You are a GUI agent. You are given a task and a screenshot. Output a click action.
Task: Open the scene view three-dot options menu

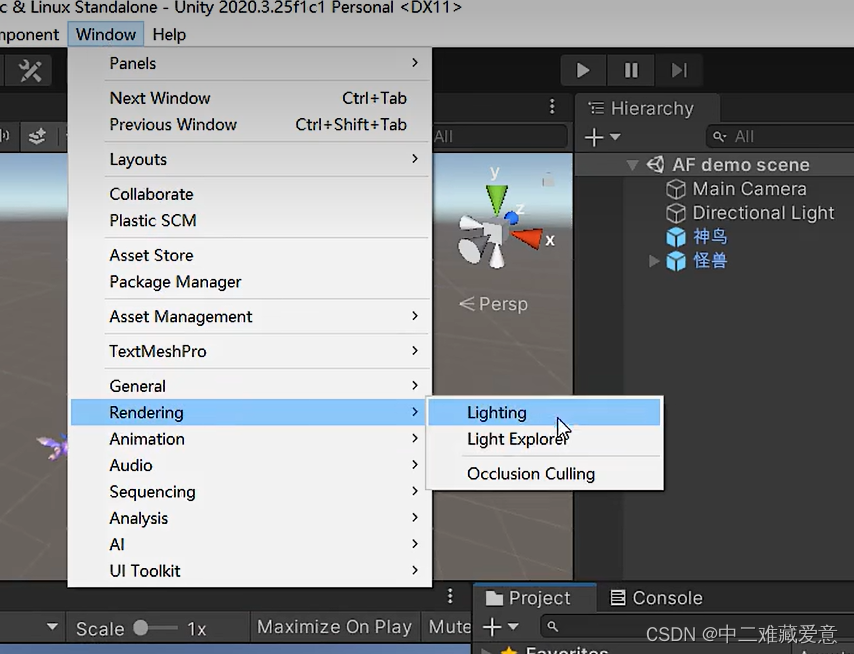[x=552, y=107]
